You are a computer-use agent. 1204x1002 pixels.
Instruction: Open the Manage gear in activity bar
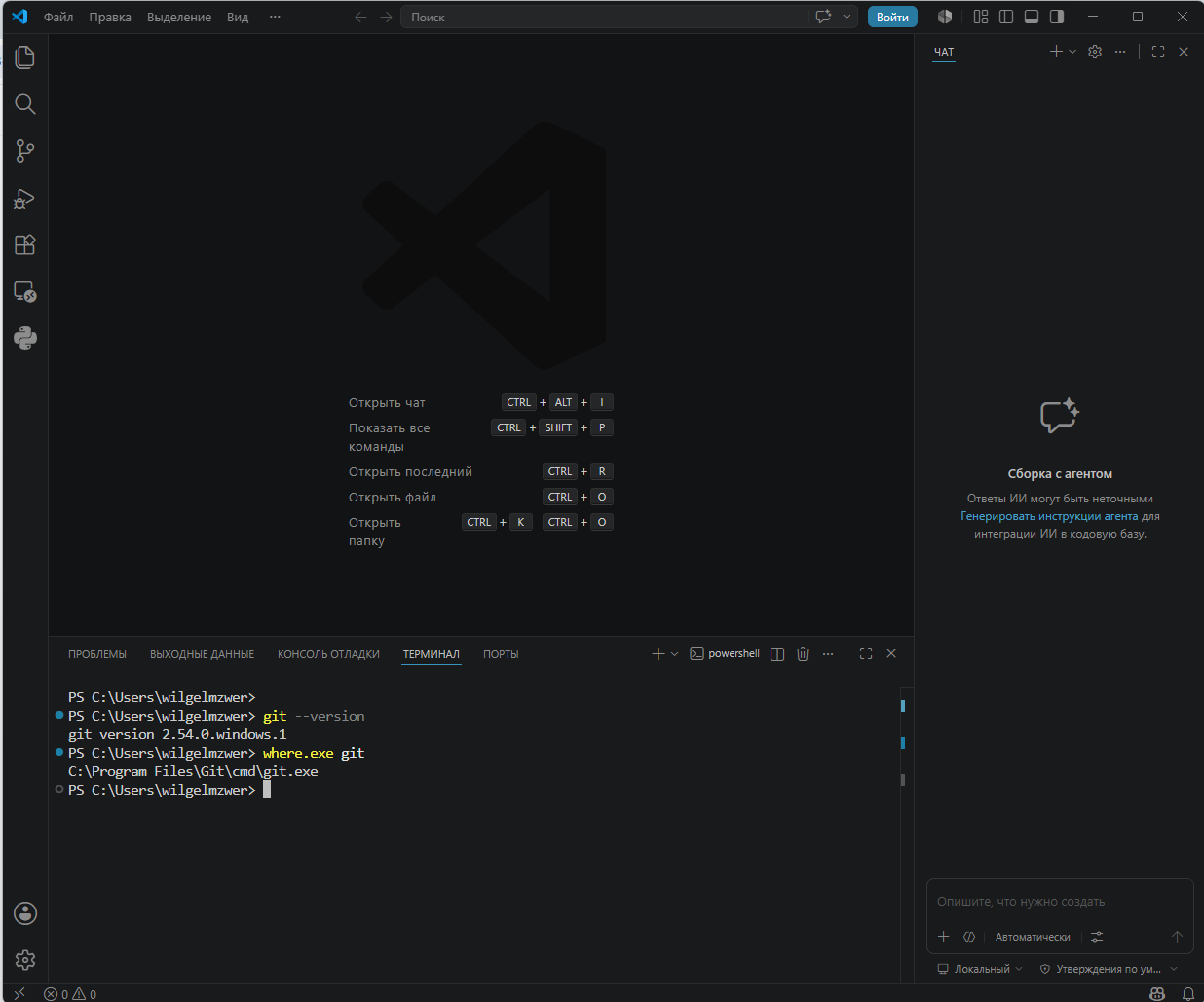click(x=25, y=960)
